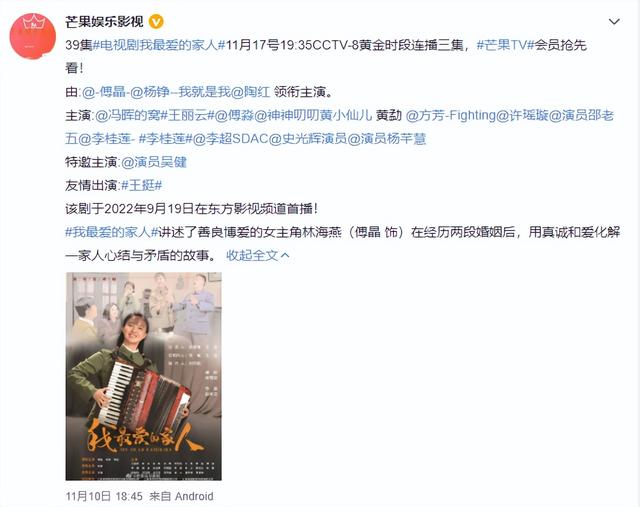Visit the @杨铮--我就是我 mention
The height and width of the screenshot is (507, 640).
pos(180,92)
